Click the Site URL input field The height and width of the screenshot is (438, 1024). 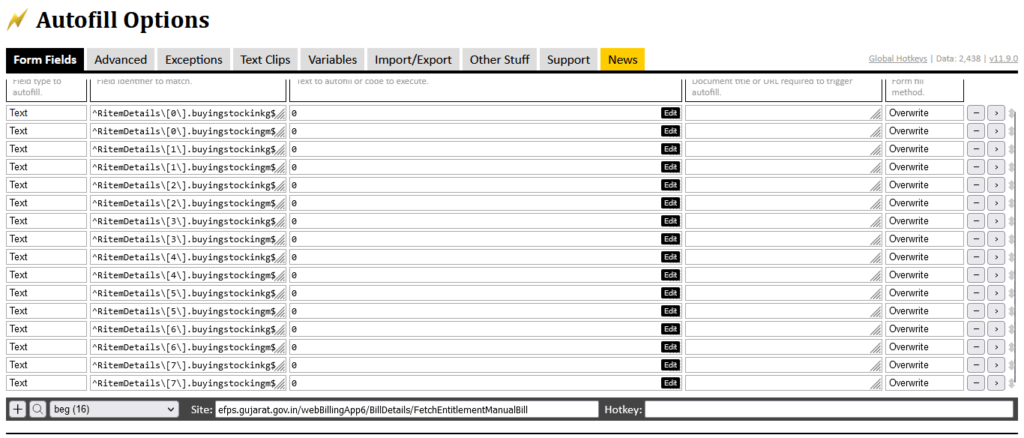click(x=406, y=409)
